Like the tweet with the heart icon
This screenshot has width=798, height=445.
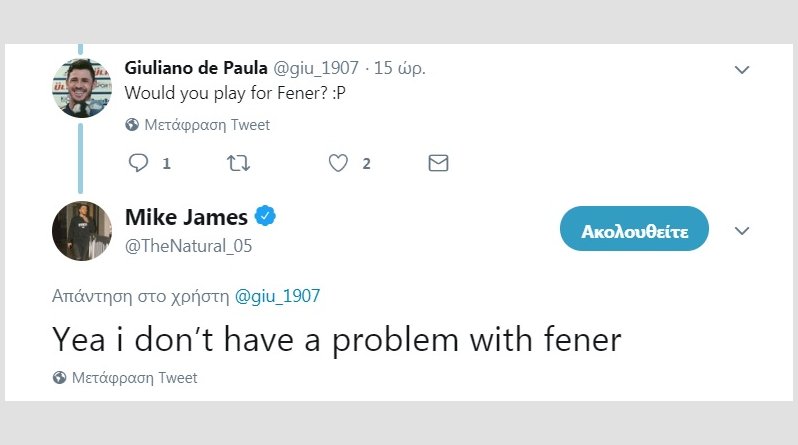(339, 163)
